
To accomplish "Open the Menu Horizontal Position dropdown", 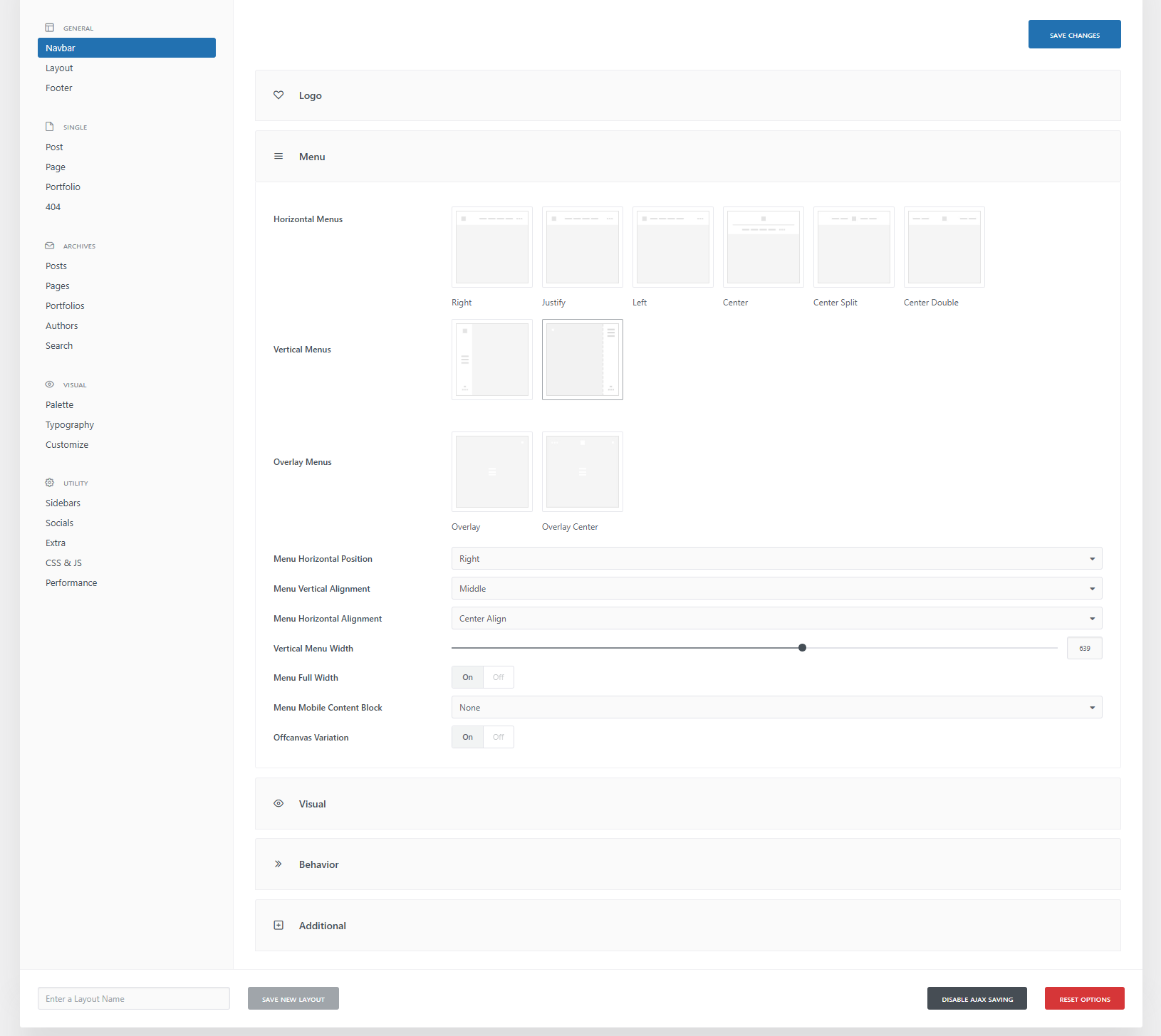I will coord(776,559).
